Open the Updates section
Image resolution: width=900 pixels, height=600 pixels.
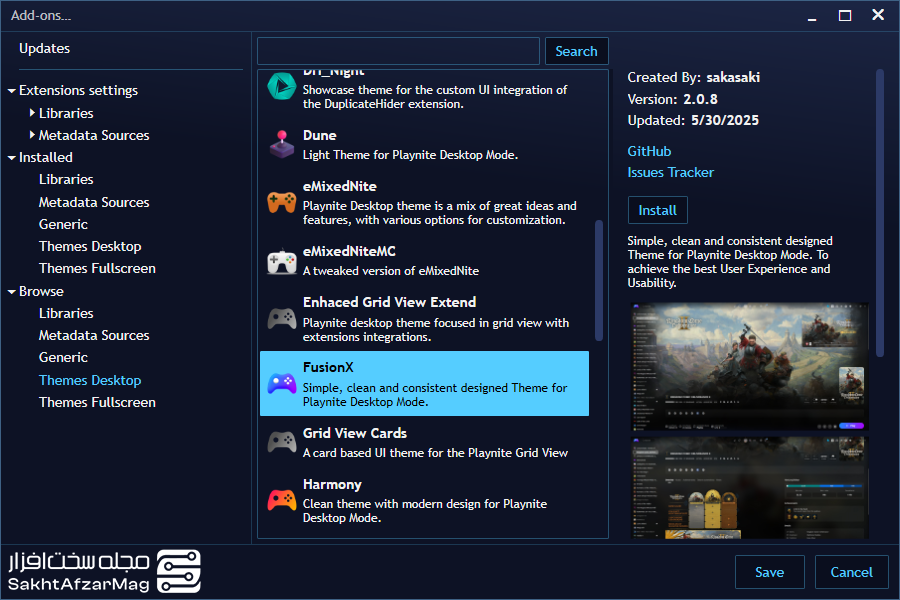[44, 49]
